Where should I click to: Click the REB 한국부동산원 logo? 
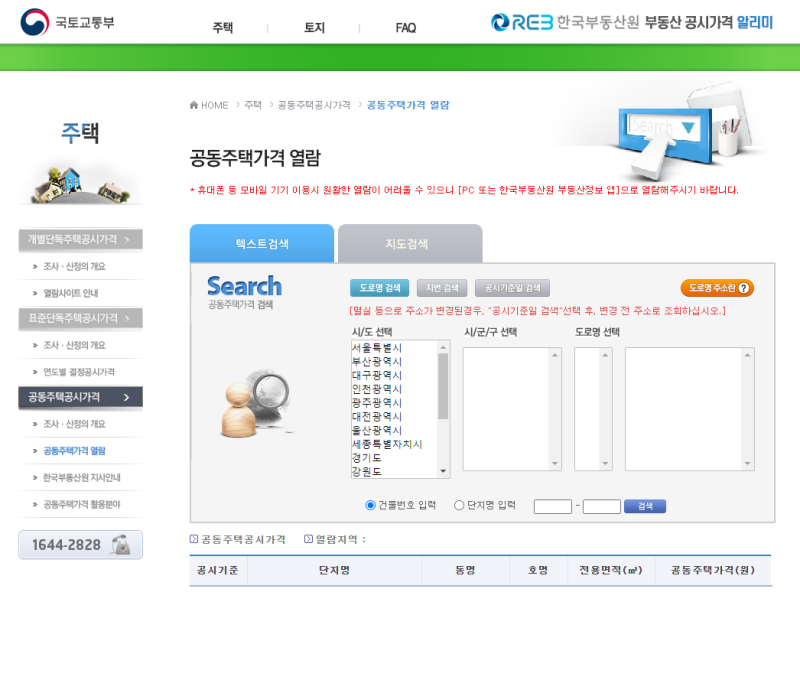(x=564, y=22)
